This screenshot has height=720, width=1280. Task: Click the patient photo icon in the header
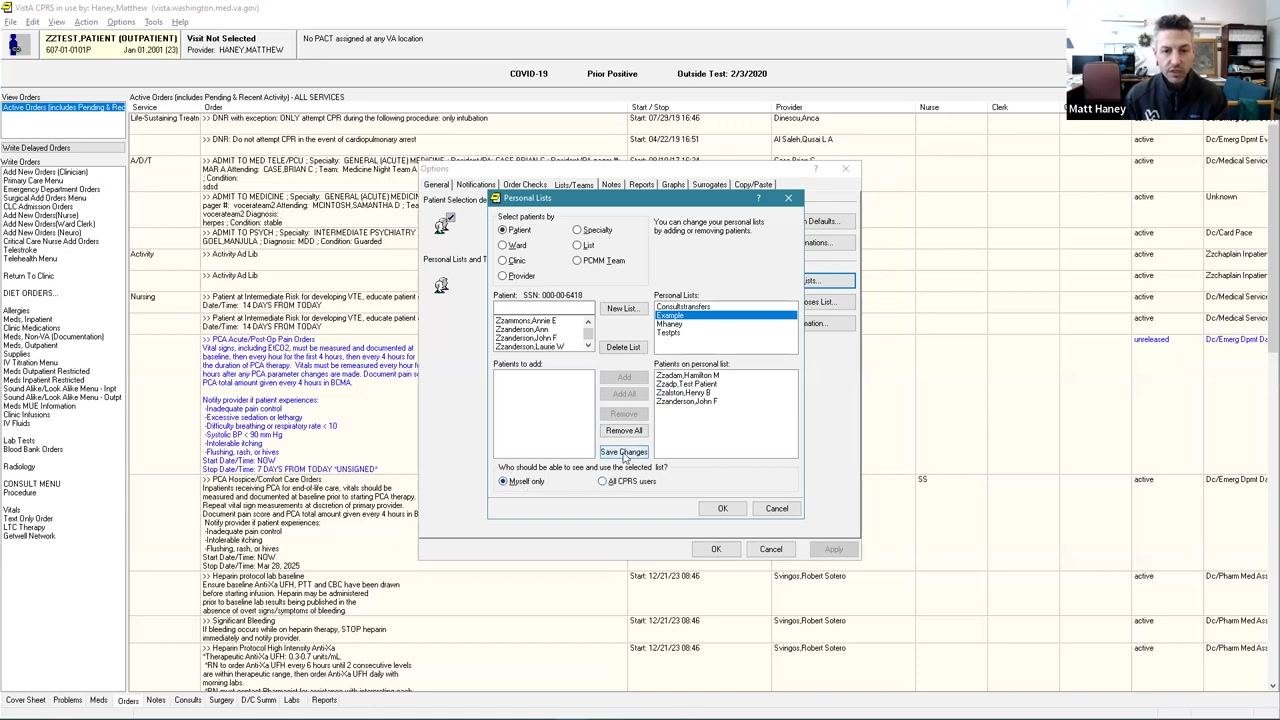(x=18, y=44)
